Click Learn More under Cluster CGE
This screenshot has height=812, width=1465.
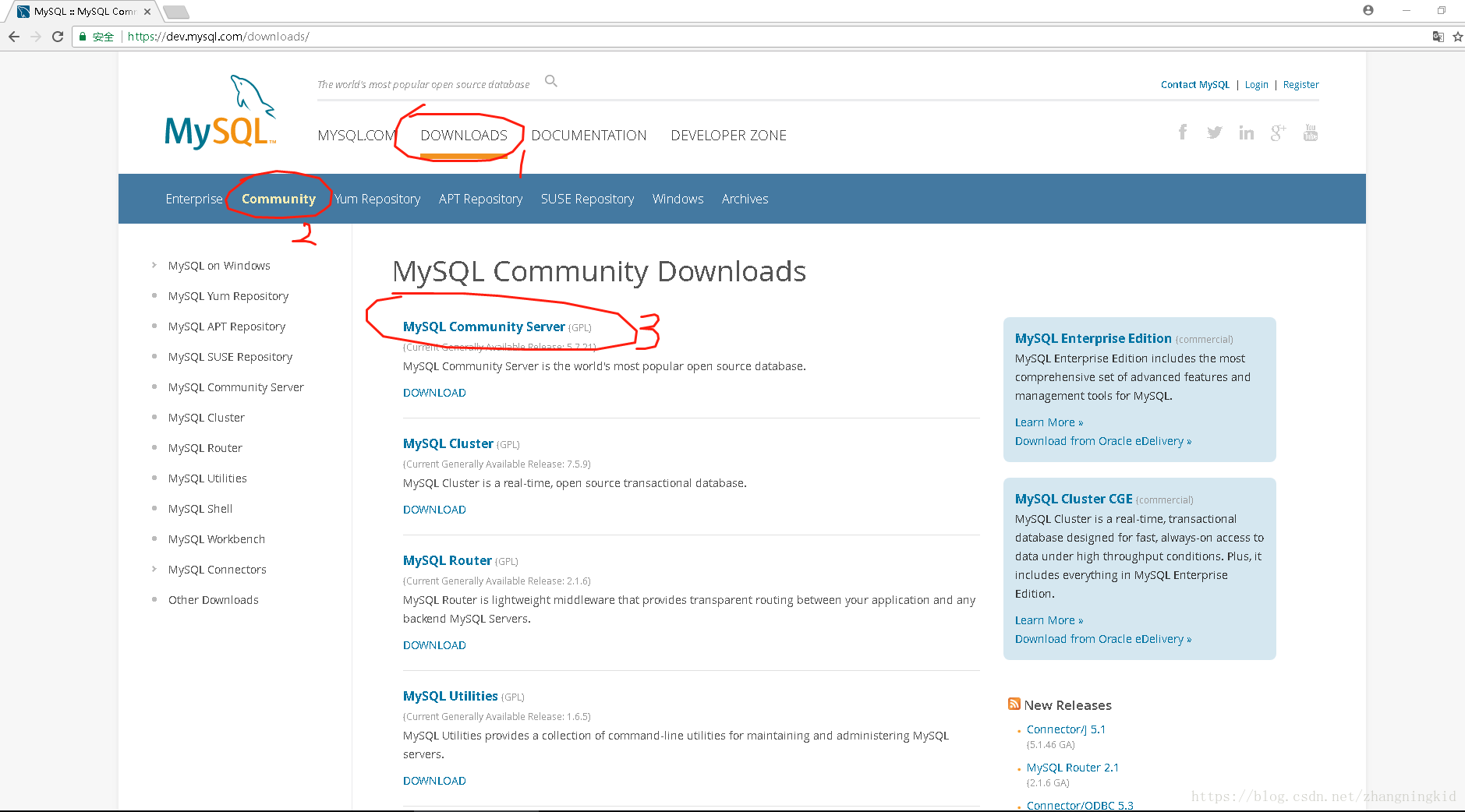(1049, 620)
